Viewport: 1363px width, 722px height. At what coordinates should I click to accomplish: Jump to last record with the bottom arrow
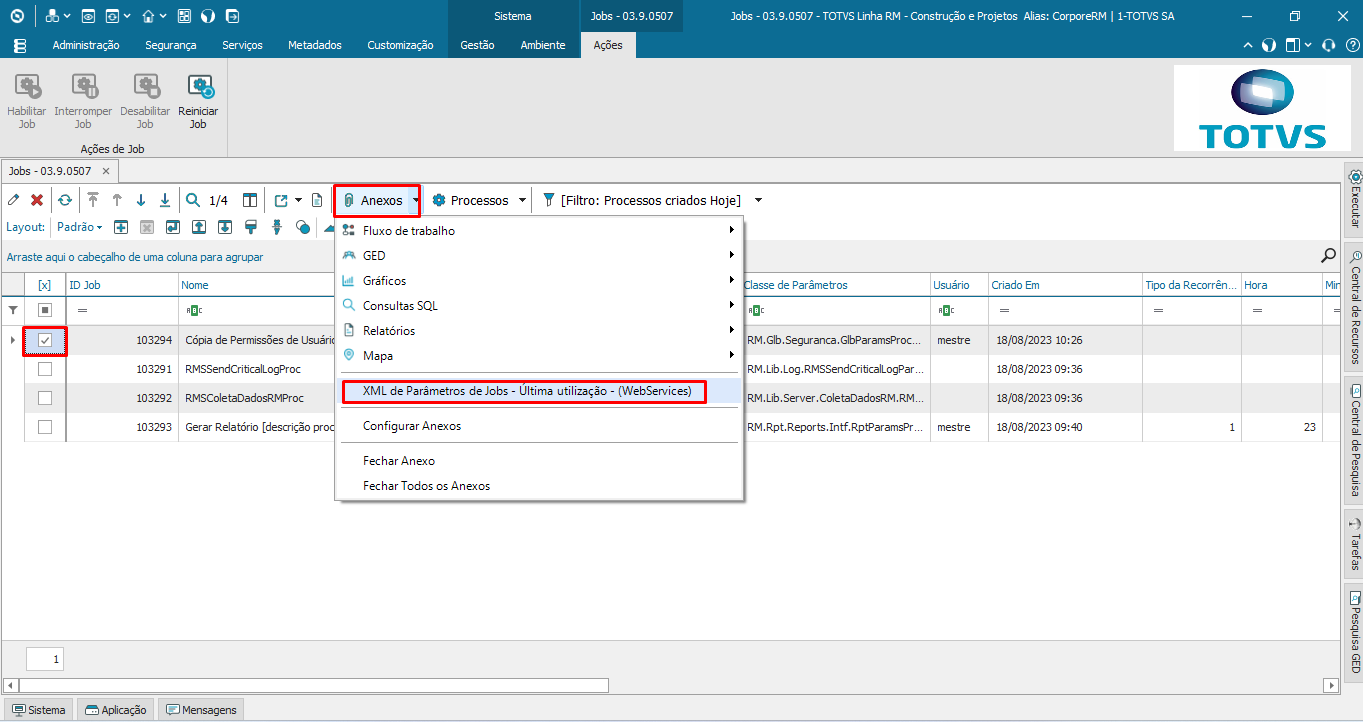coord(165,200)
